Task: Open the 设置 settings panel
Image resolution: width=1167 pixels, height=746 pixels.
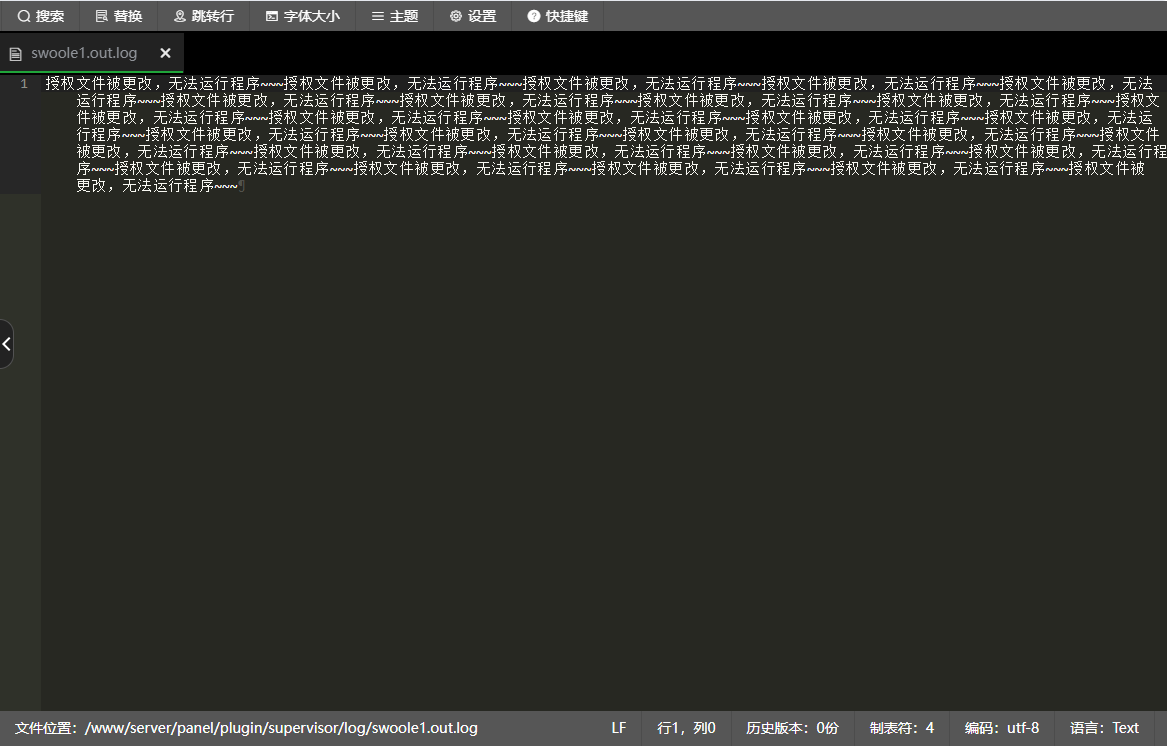Action: click(x=473, y=16)
